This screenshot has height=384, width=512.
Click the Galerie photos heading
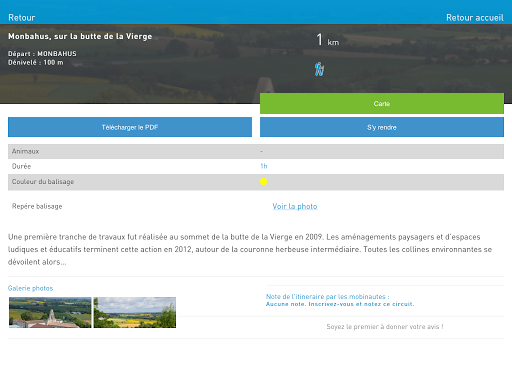point(30,288)
